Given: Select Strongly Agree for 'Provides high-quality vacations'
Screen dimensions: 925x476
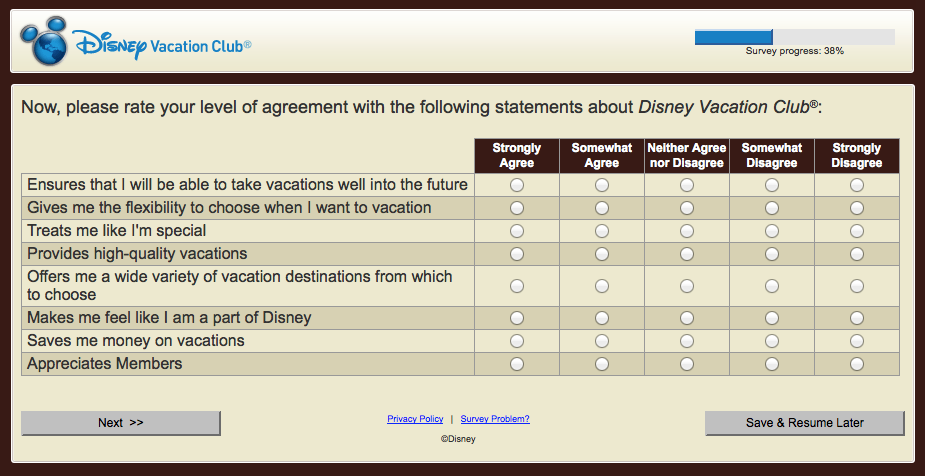Looking at the screenshot, I should point(517,254).
